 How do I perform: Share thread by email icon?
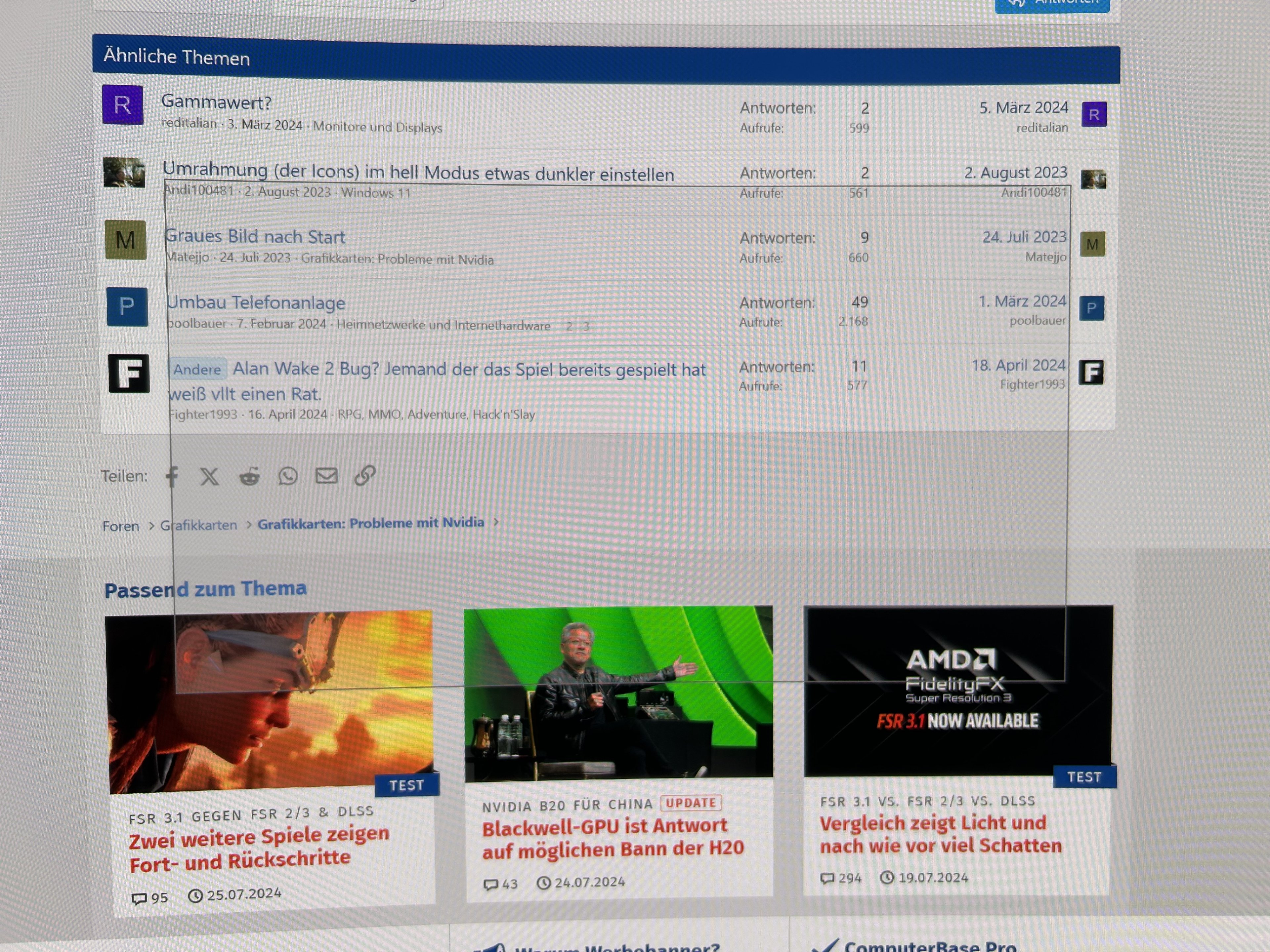[x=326, y=476]
